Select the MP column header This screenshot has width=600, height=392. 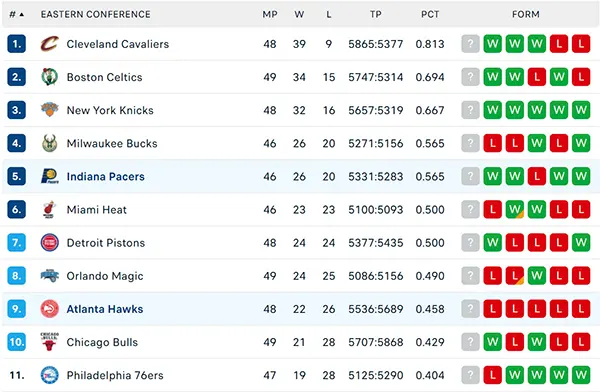270,15
